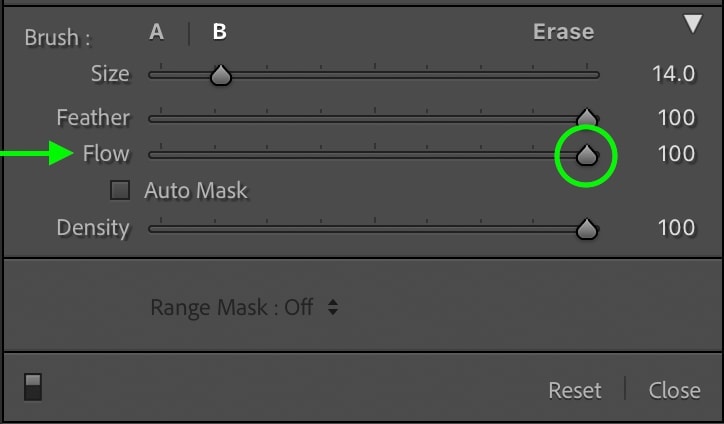Click the Flow label
The image size is (724, 424).
point(106,153)
